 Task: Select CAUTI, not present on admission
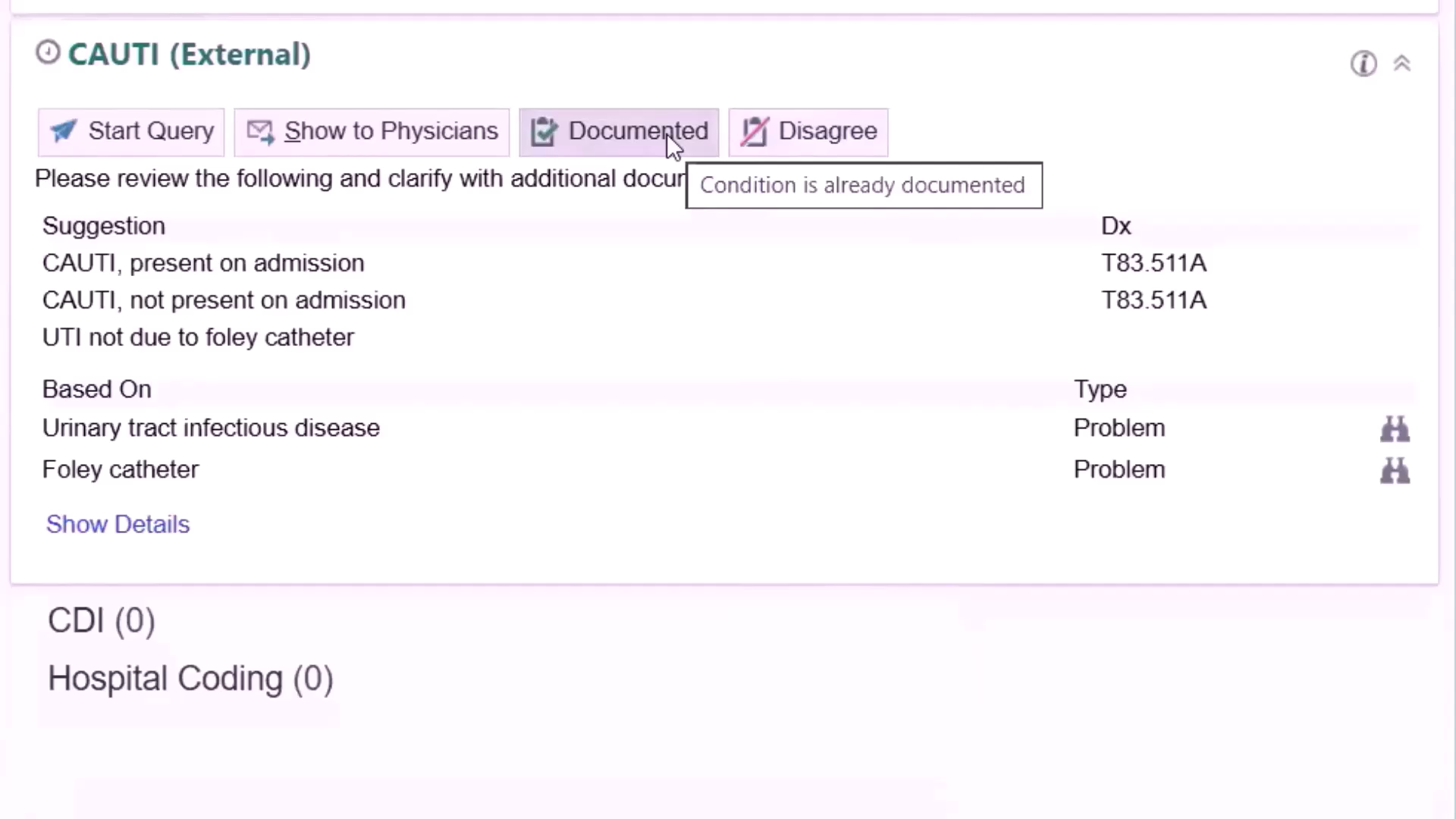[x=224, y=300]
